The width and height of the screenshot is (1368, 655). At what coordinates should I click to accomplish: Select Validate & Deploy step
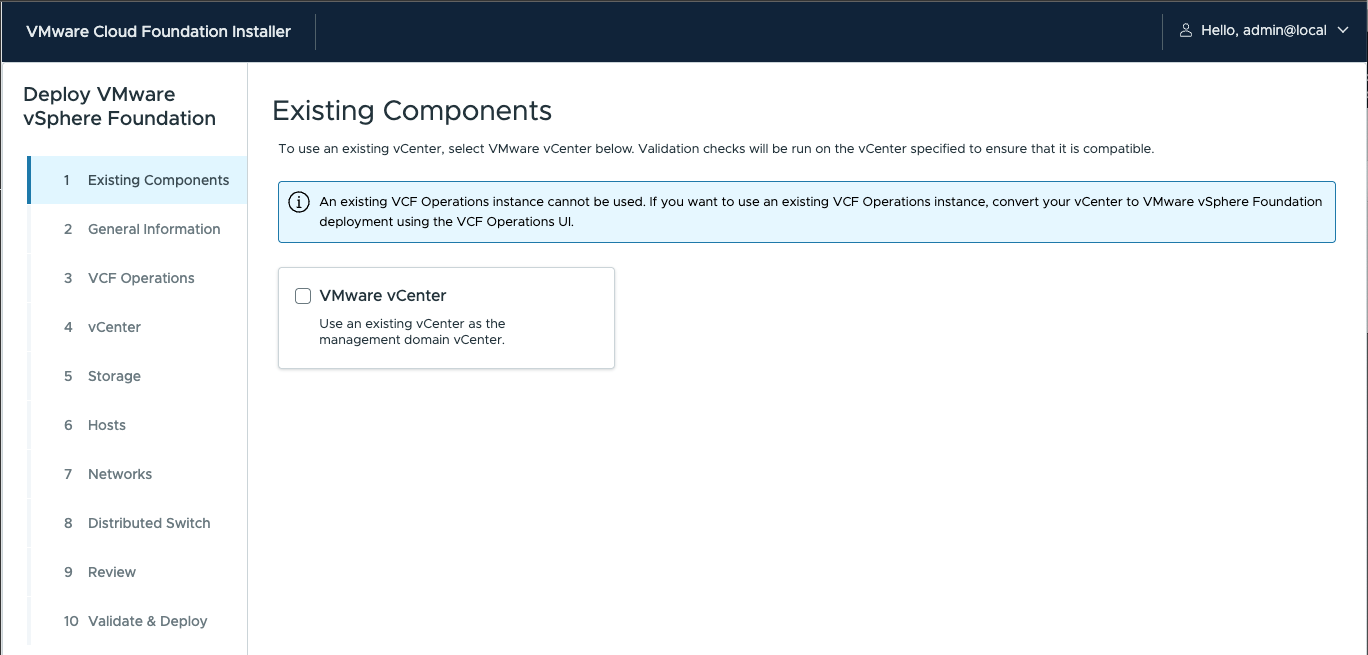(x=147, y=621)
